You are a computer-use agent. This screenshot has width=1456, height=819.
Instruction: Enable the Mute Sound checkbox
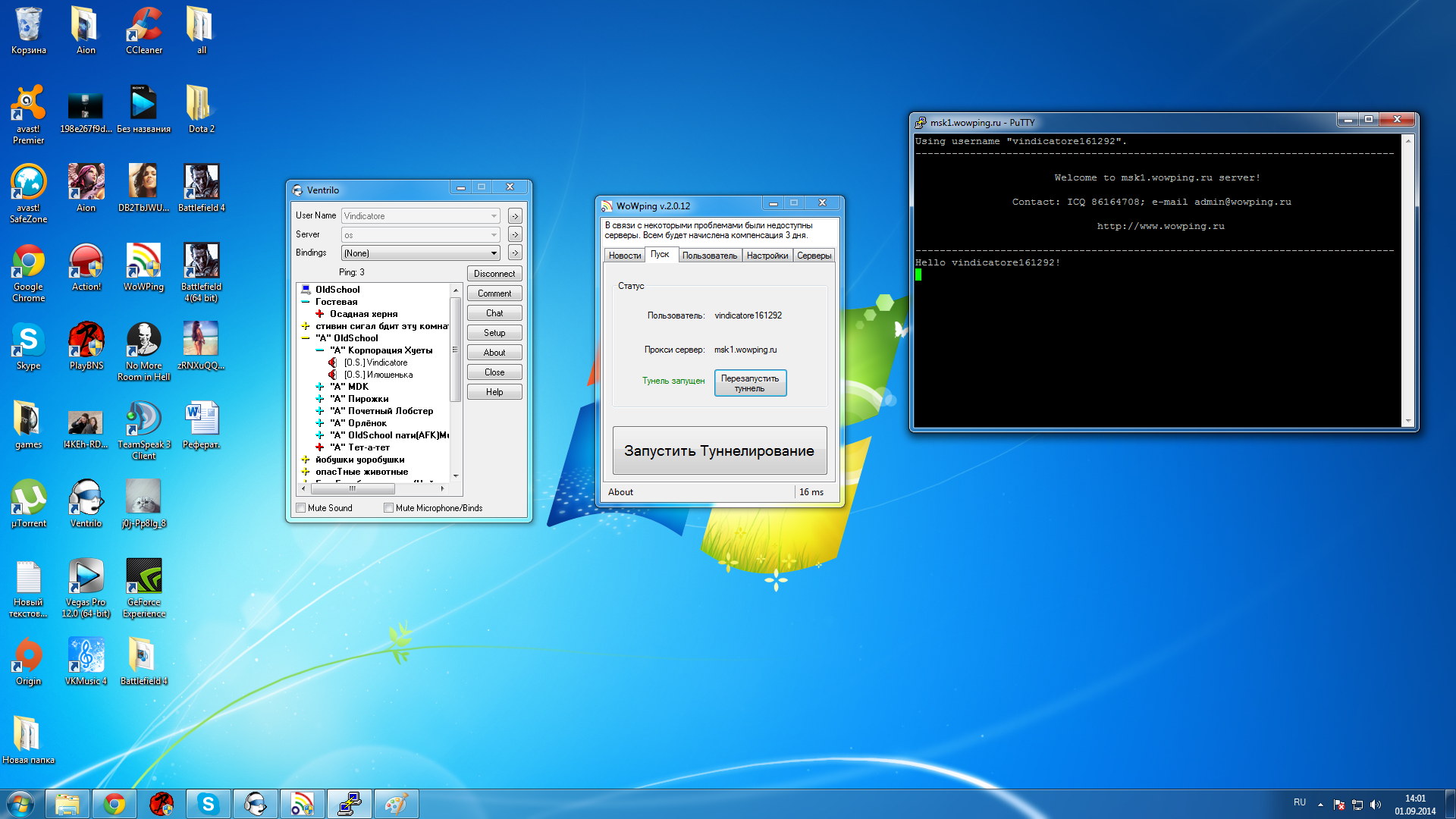(x=301, y=508)
